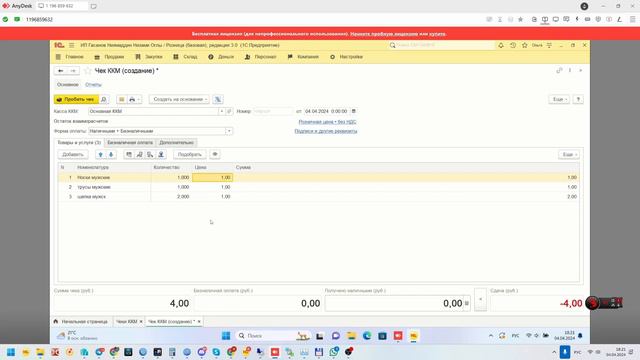Open the history clock icon in 1C

513,45
